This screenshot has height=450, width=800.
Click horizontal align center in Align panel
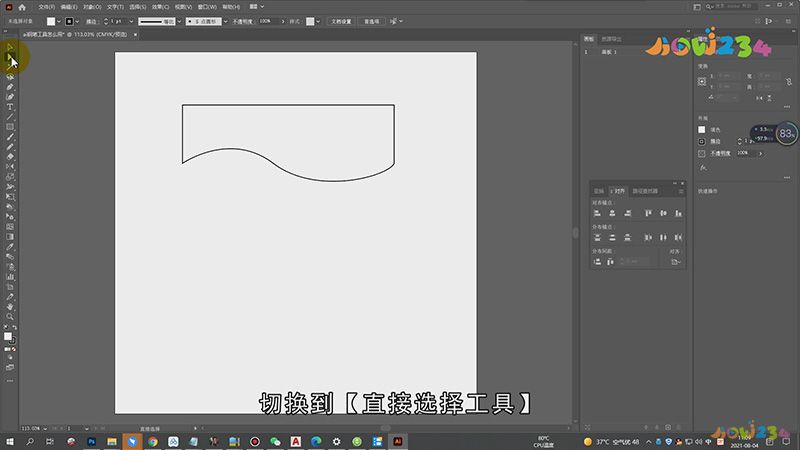[612, 213]
